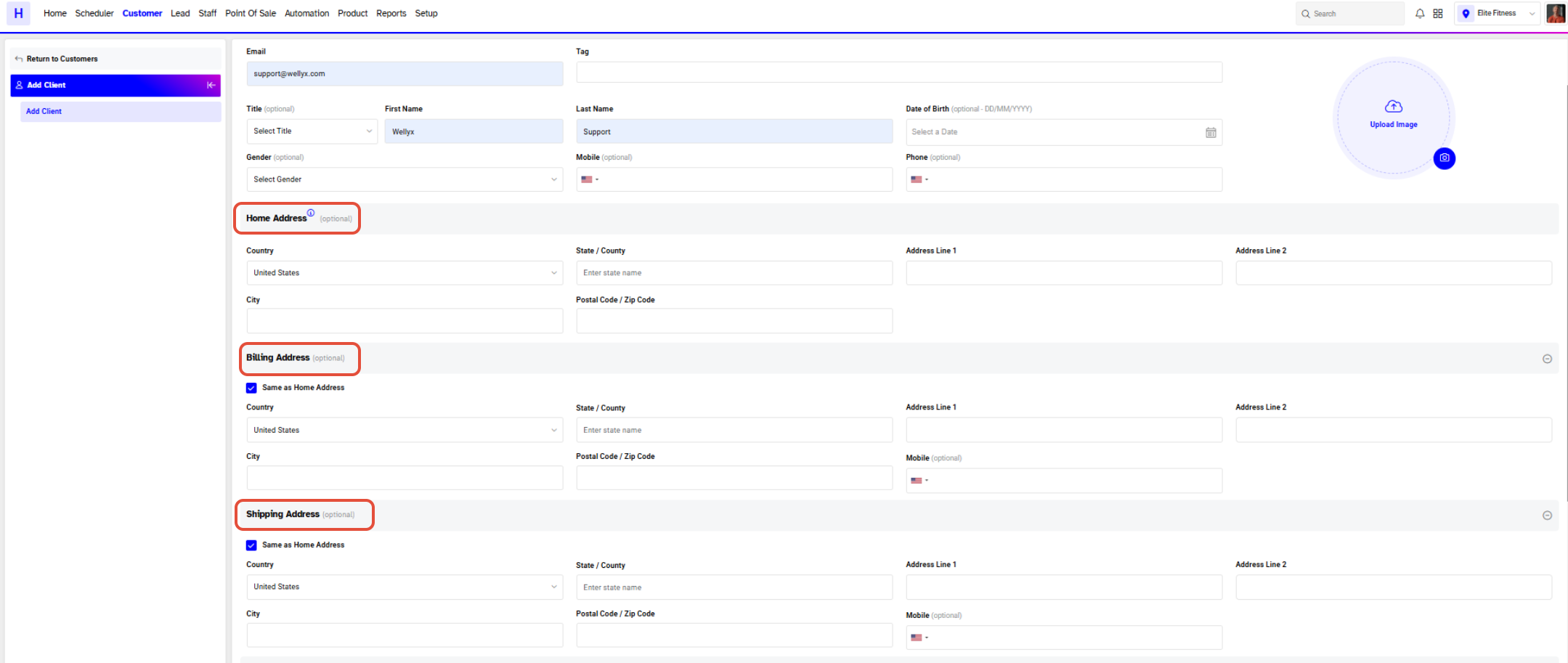Open the Customer menu
The height and width of the screenshot is (663, 1568).
point(142,13)
